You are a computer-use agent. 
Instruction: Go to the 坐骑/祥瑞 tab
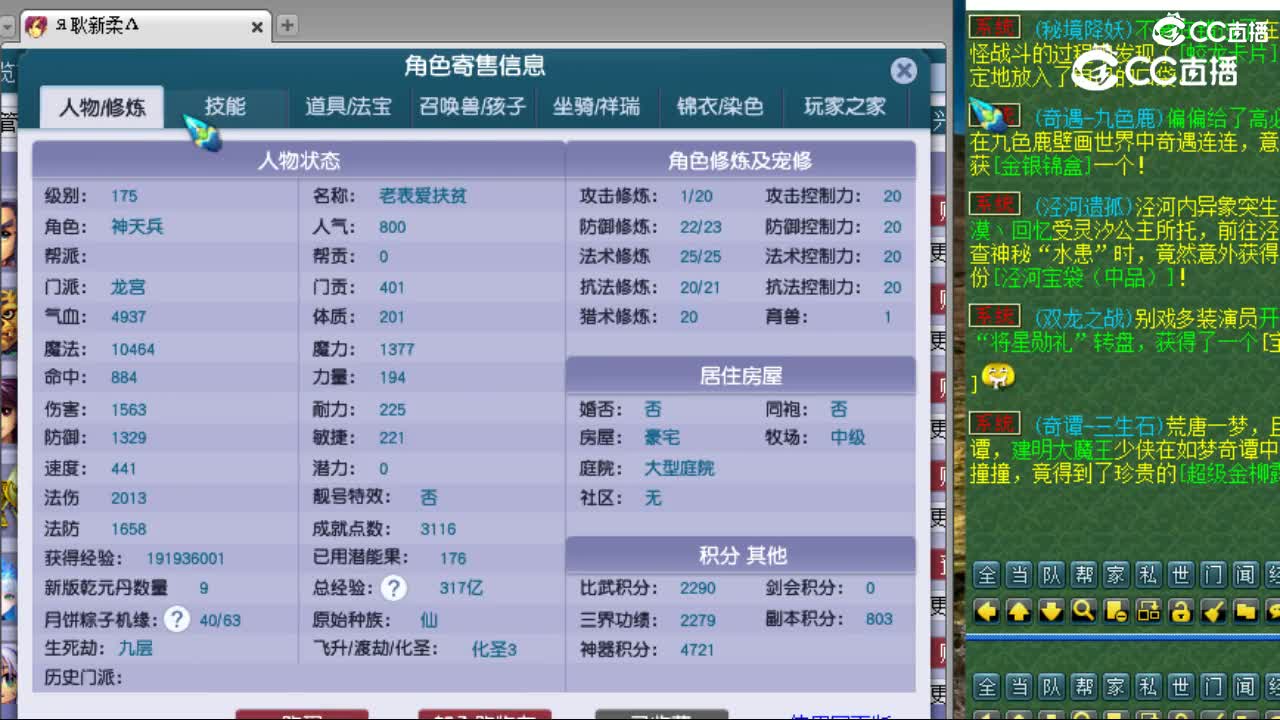[596, 106]
